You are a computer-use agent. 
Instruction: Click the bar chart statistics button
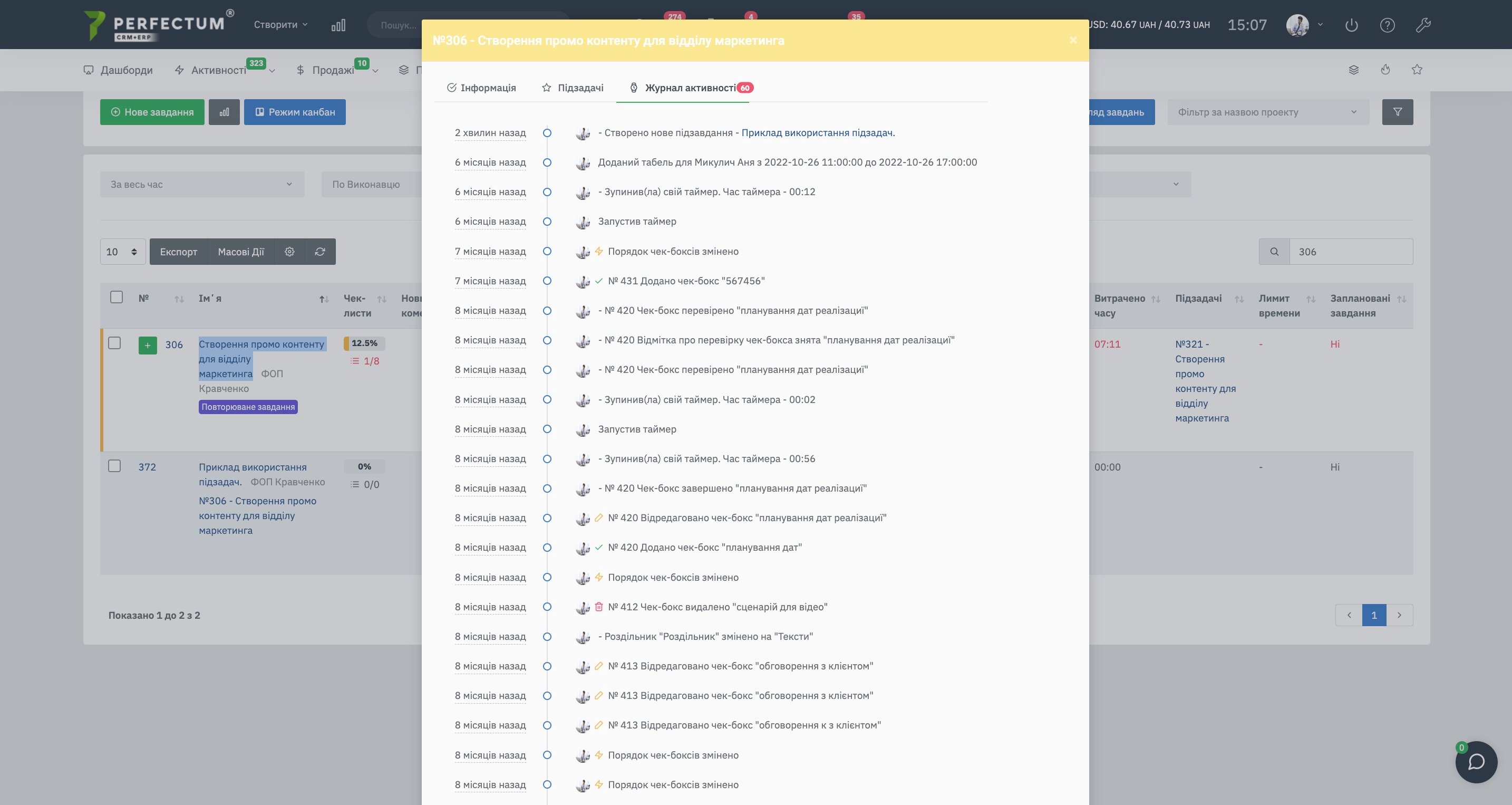(x=224, y=111)
